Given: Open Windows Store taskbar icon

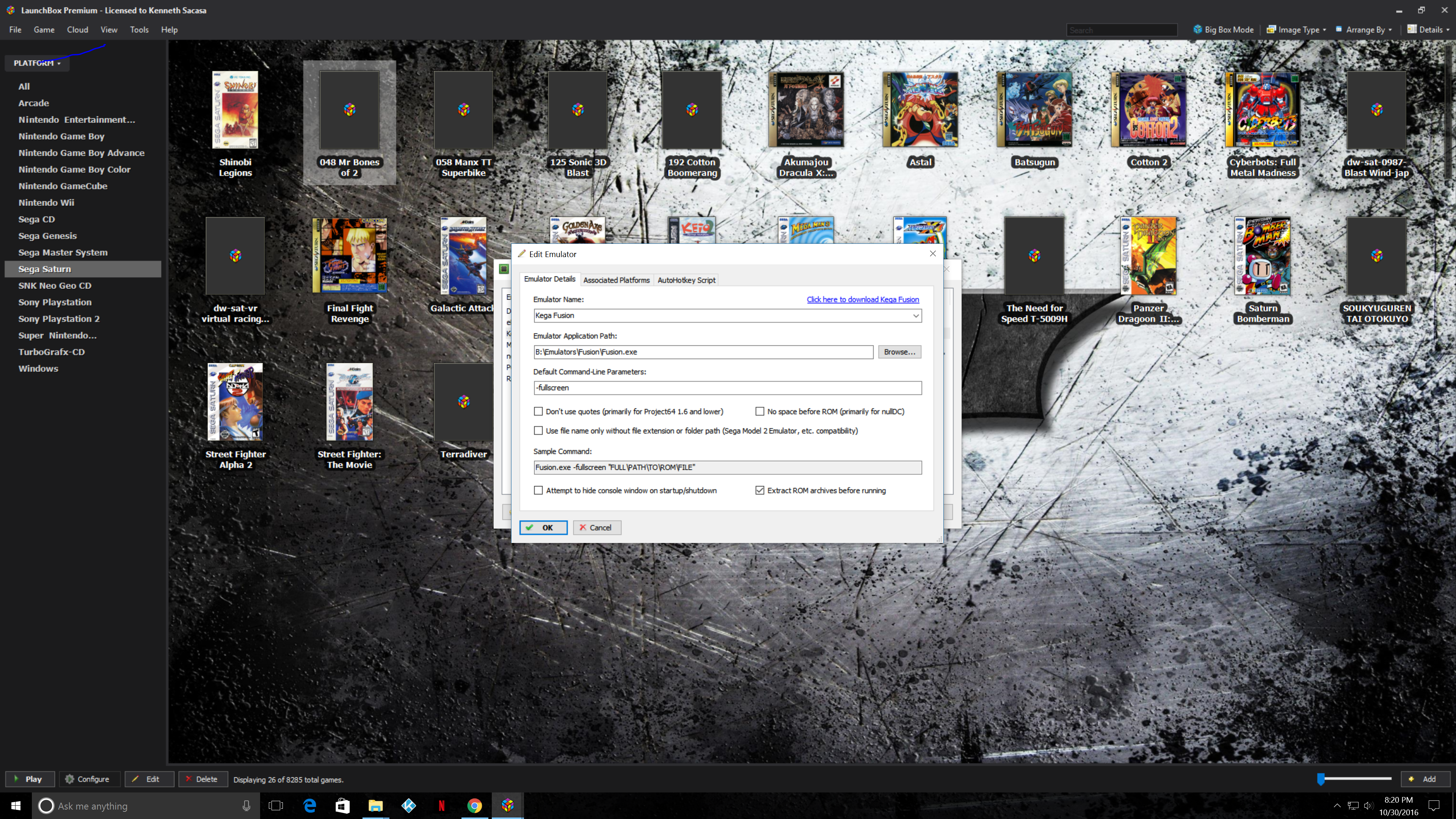Looking at the screenshot, I should tap(342, 805).
